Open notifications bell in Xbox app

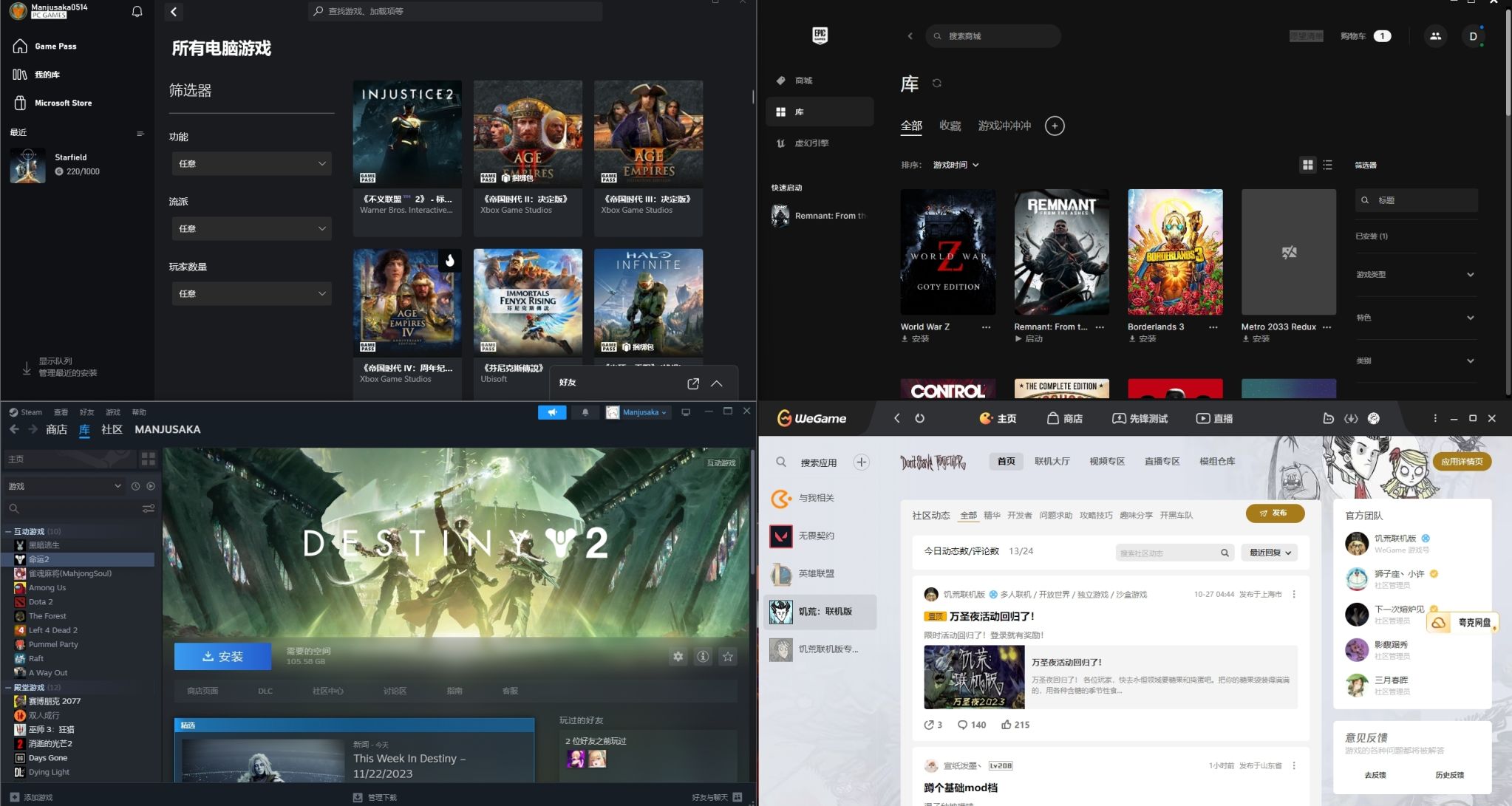[137, 11]
